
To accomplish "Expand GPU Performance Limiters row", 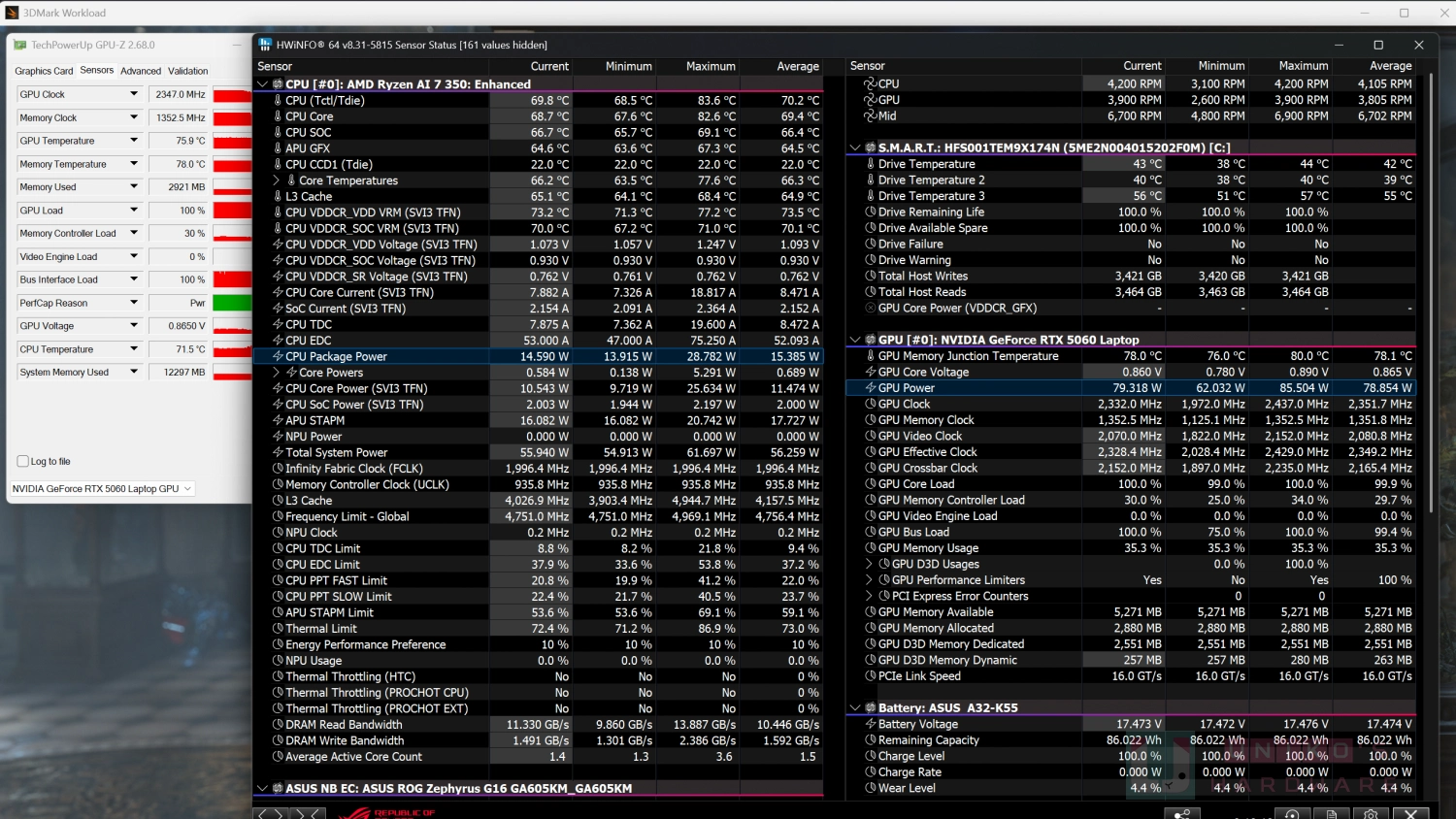I will pos(870,580).
